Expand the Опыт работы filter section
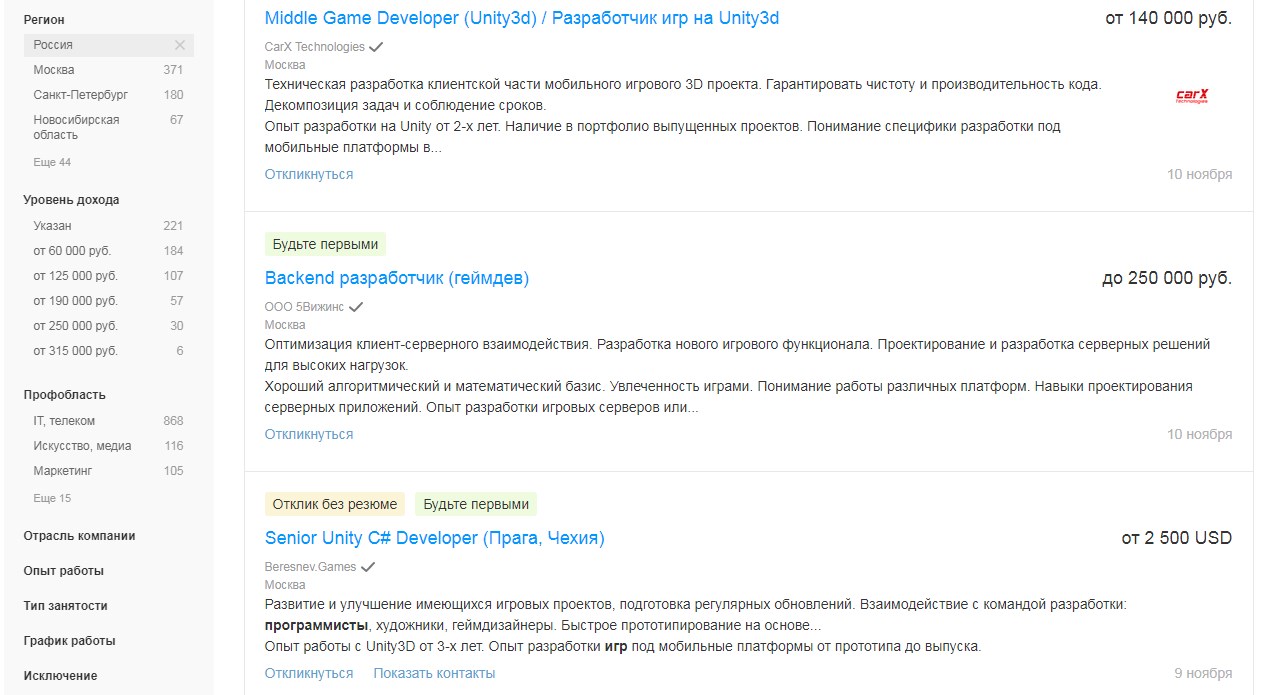The height and width of the screenshot is (695, 1262). pyautogui.click(x=63, y=571)
